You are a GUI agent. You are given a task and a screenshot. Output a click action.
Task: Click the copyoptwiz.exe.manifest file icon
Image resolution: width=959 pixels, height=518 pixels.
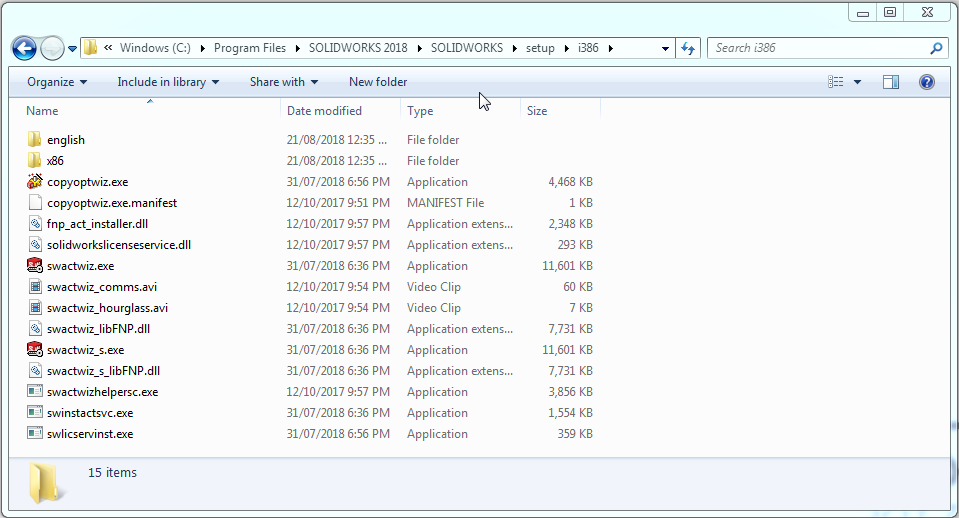35,202
